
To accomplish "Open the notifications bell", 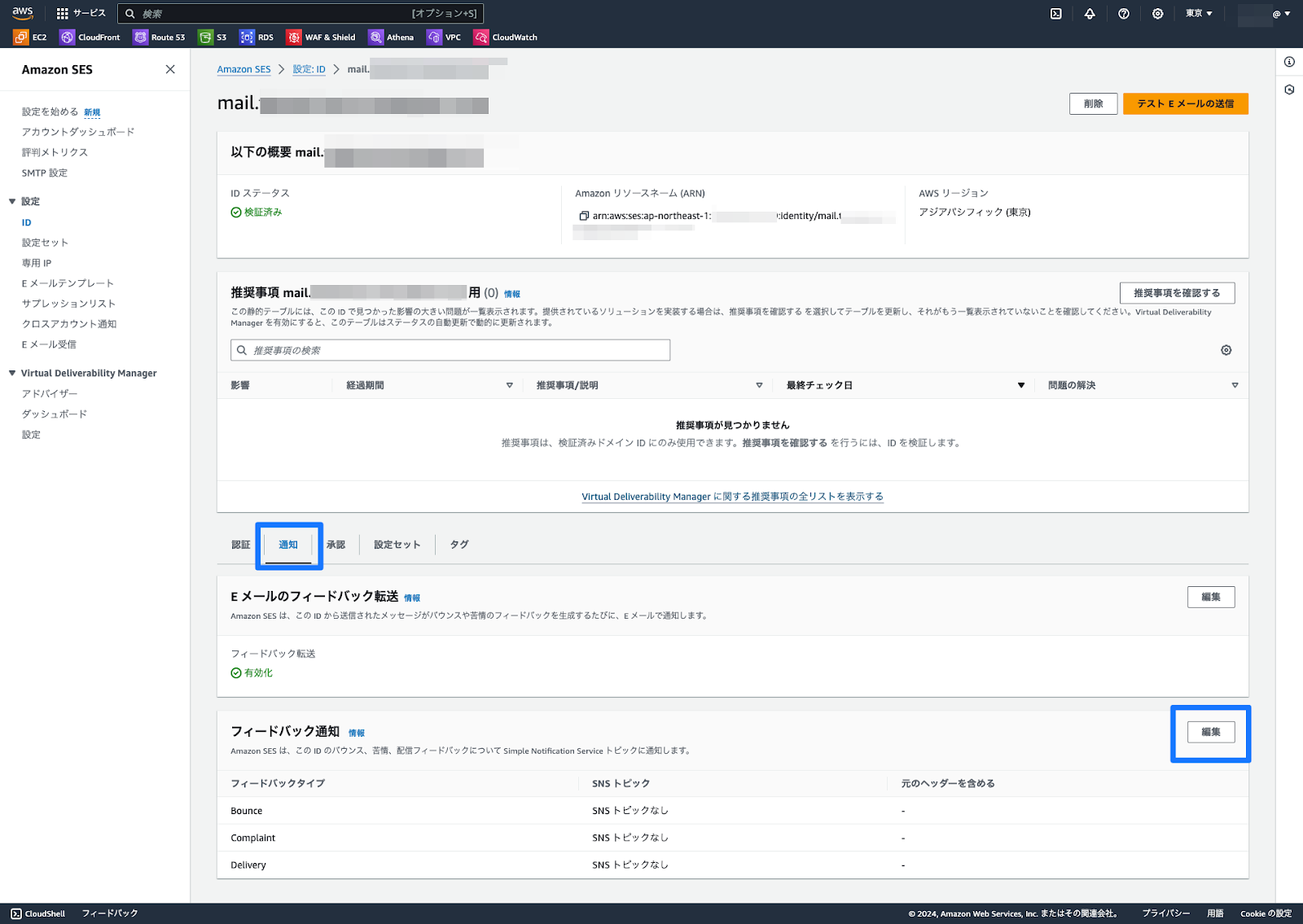I will pyautogui.click(x=1090, y=13).
